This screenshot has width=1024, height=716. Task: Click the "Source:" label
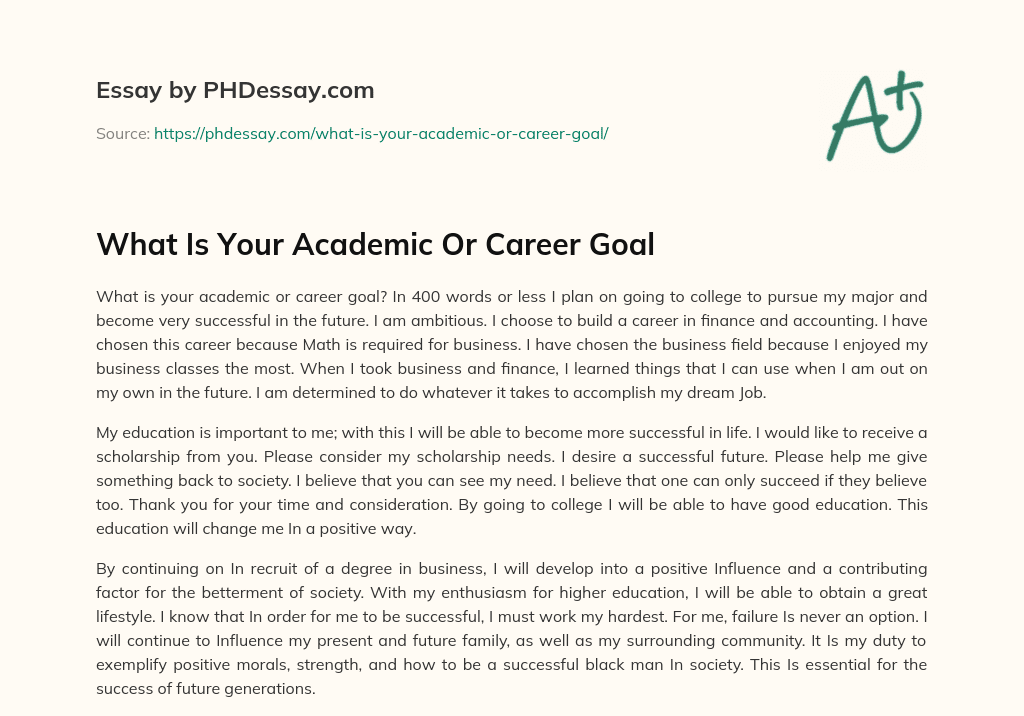click(123, 133)
